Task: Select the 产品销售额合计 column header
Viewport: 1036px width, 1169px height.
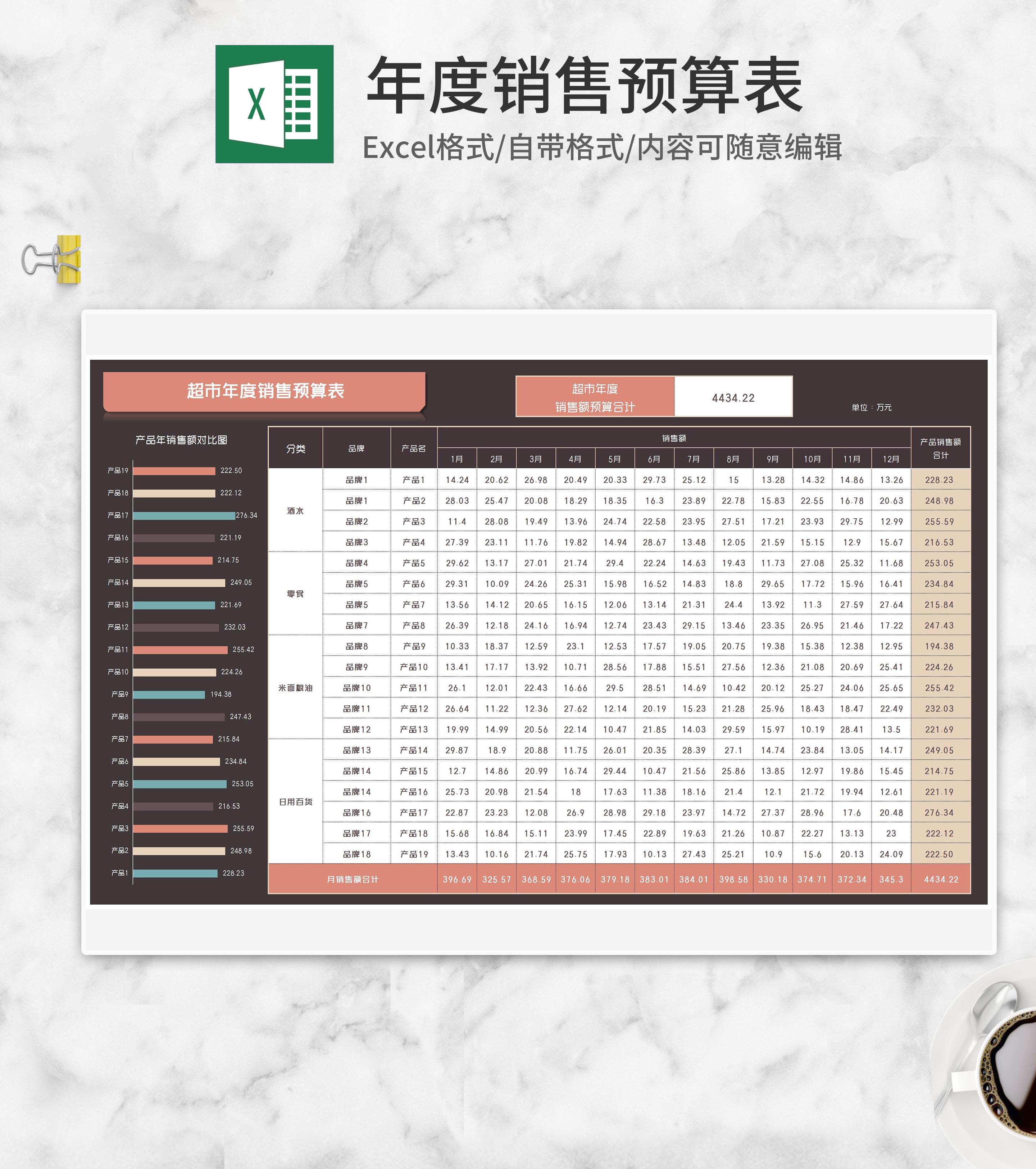Action: pos(940,449)
